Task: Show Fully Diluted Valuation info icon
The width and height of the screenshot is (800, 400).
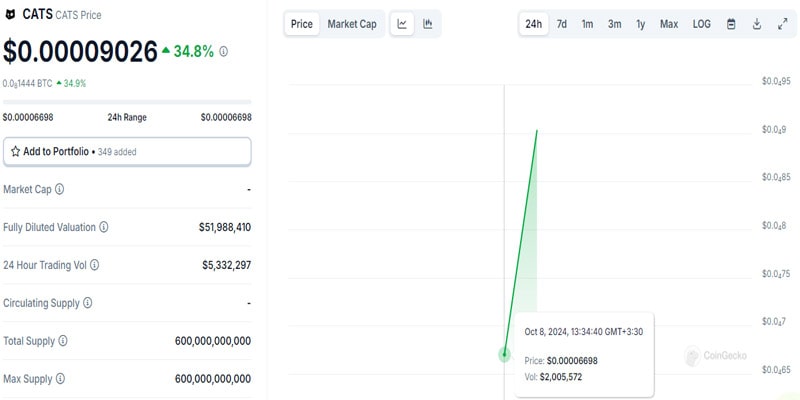Action: [x=104, y=227]
